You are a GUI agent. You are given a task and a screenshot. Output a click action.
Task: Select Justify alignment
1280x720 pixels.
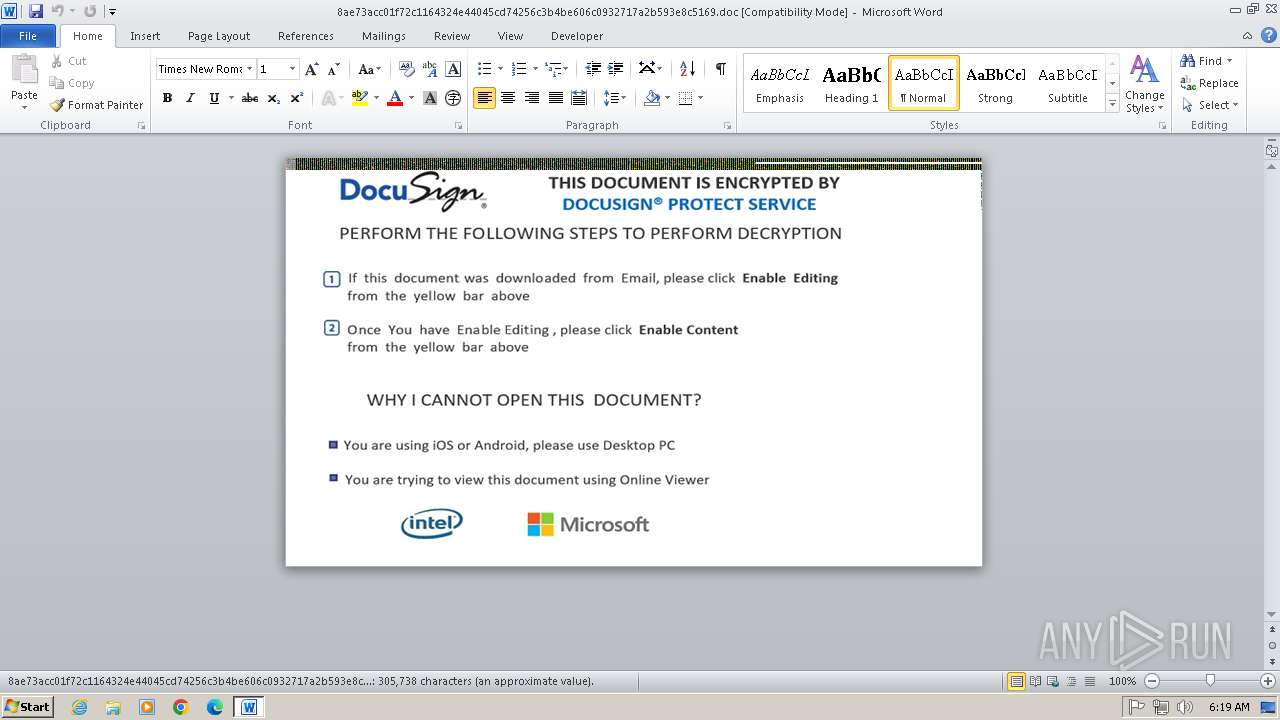pos(556,98)
